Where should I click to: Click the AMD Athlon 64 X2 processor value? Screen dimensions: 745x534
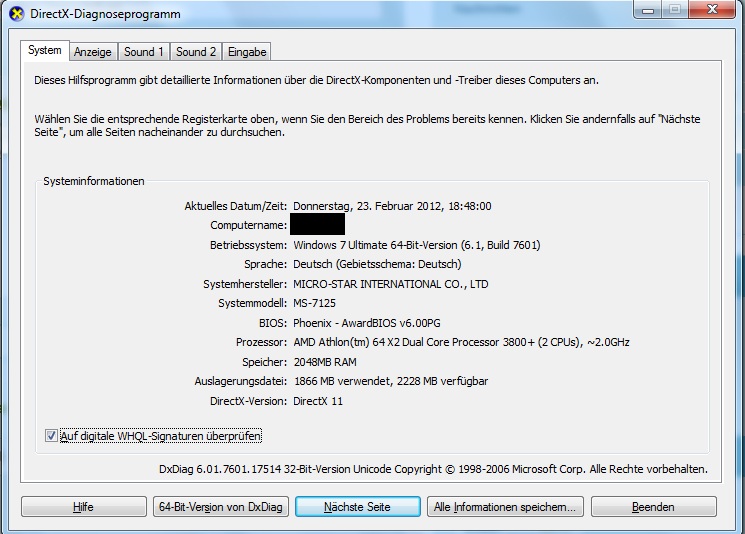coord(461,342)
